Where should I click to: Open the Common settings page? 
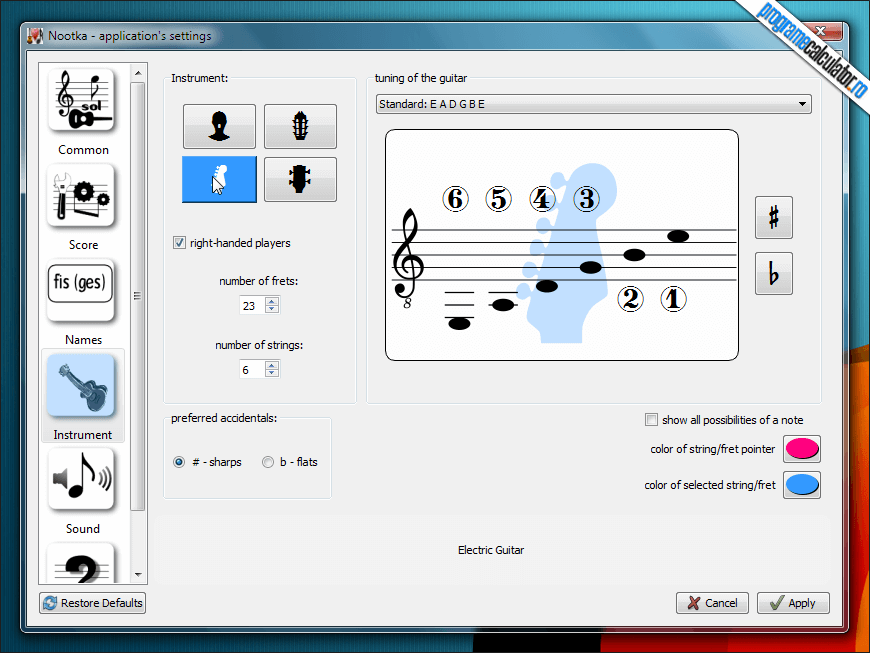83,111
